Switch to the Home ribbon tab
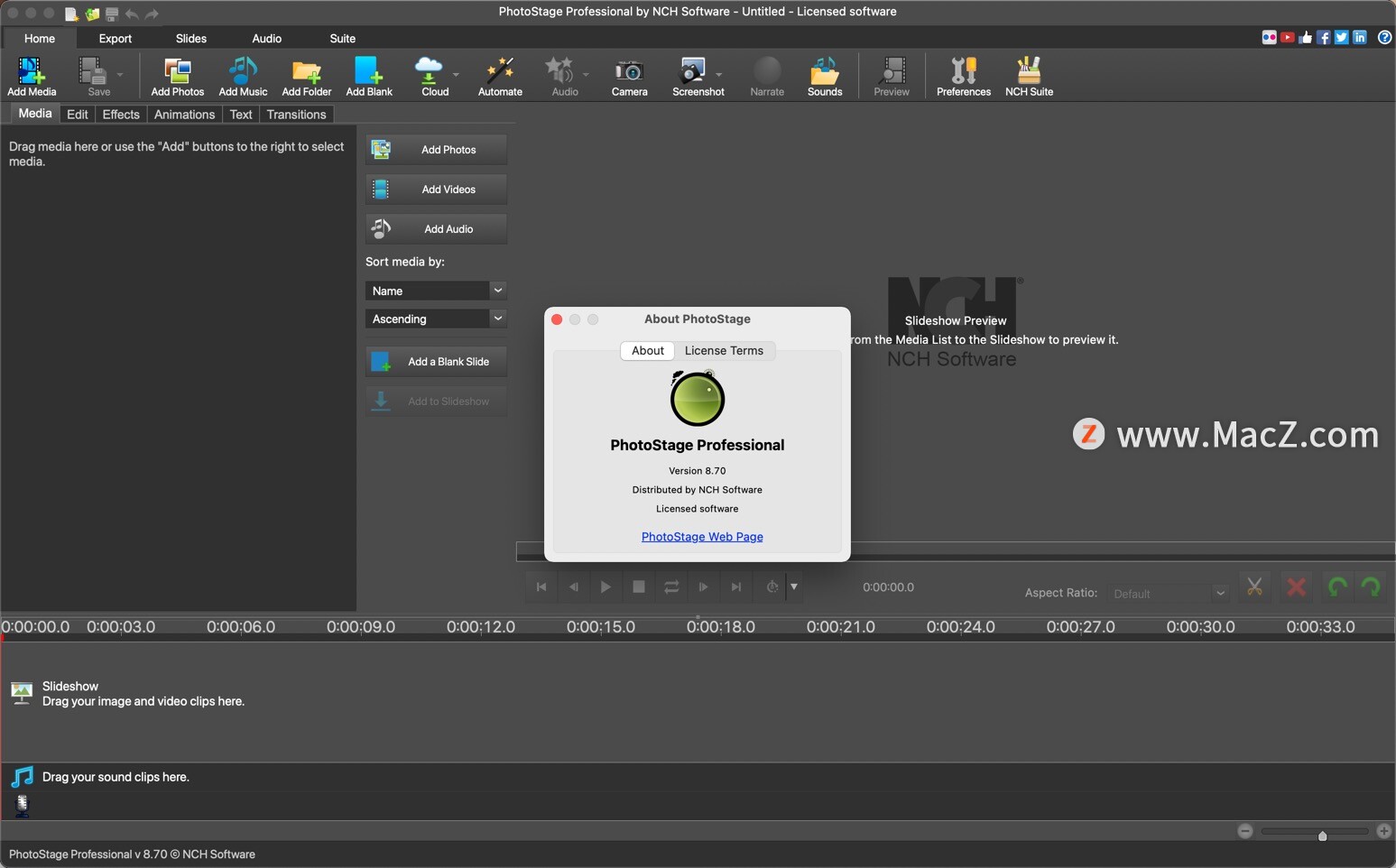This screenshot has height=868, width=1396. 40,38
